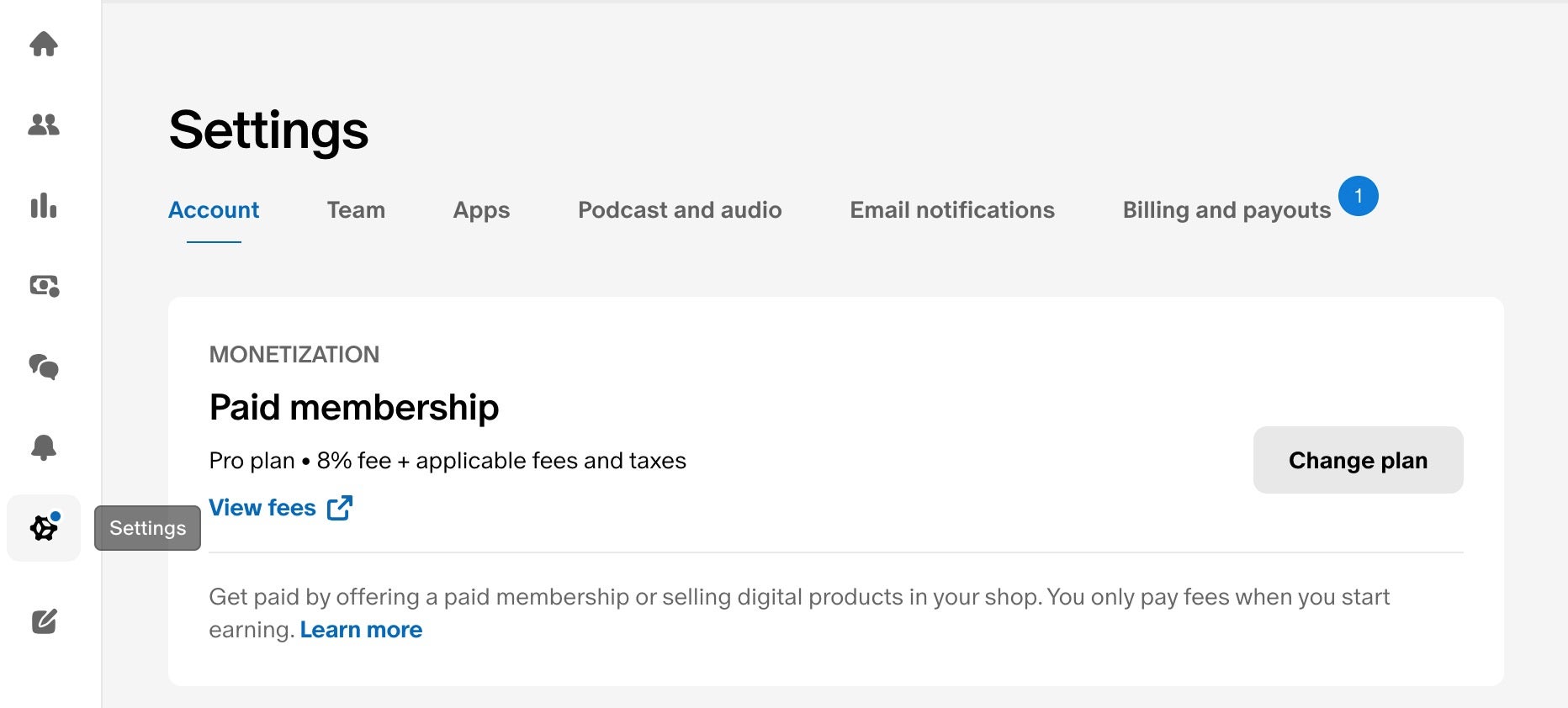Switch to the Apps tab
This screenshot has height=708, width=1568.
coord(481,210)
